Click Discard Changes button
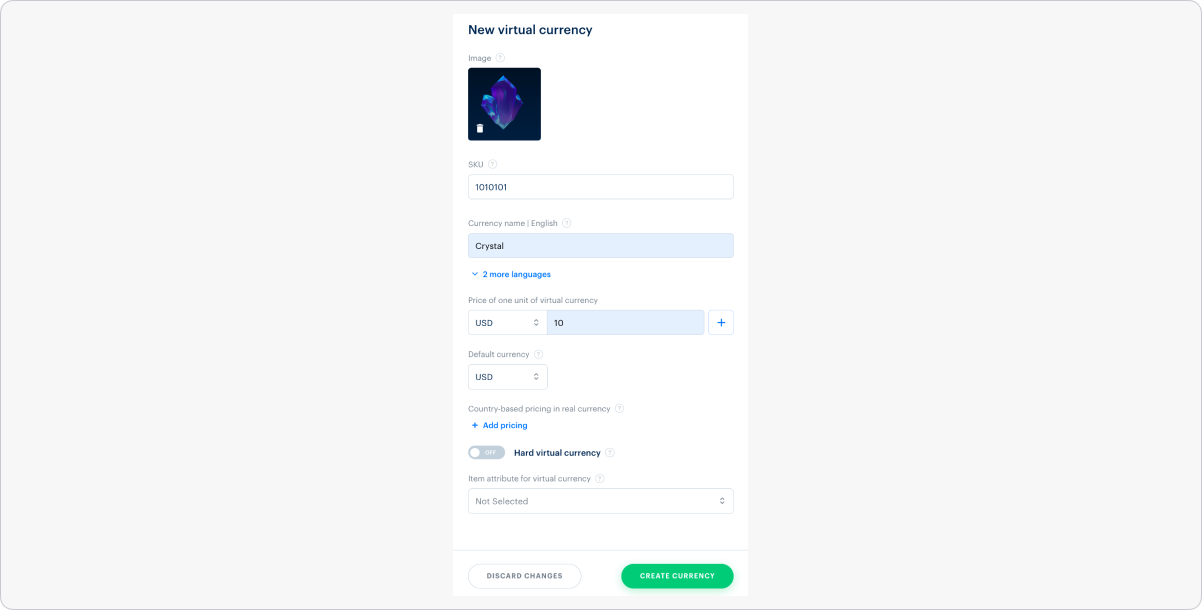The height and width of the screenshot is (610, 1202). [x=524, y=576]
